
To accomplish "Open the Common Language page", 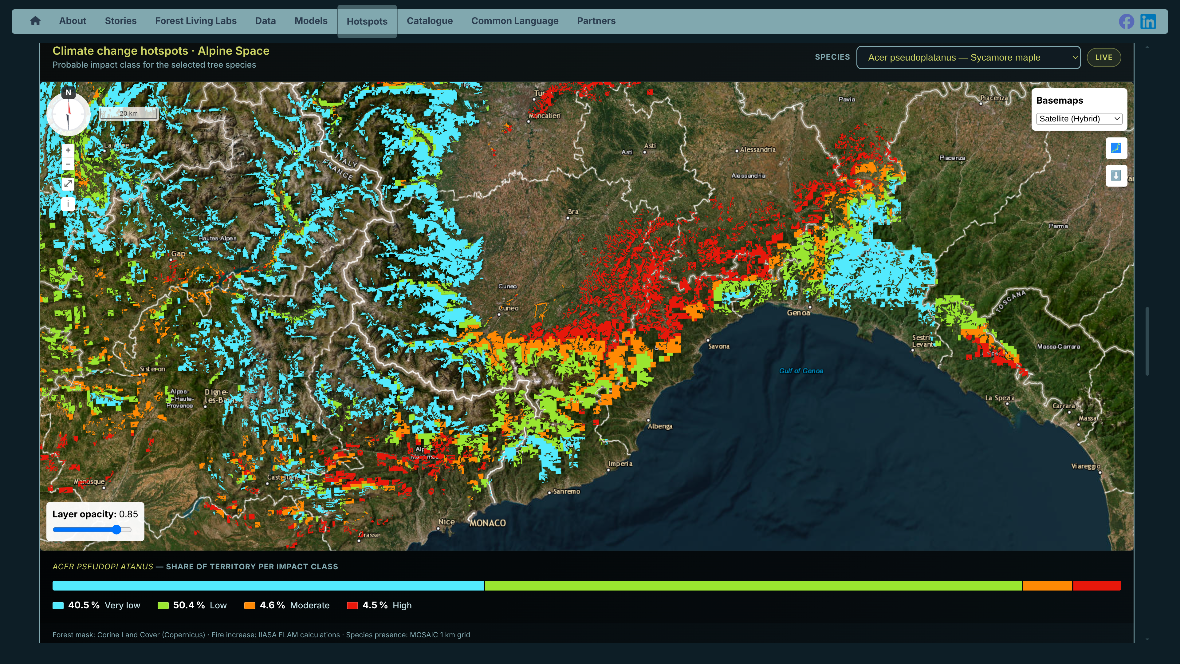I will pyautogui.click(x=515, y=21).
